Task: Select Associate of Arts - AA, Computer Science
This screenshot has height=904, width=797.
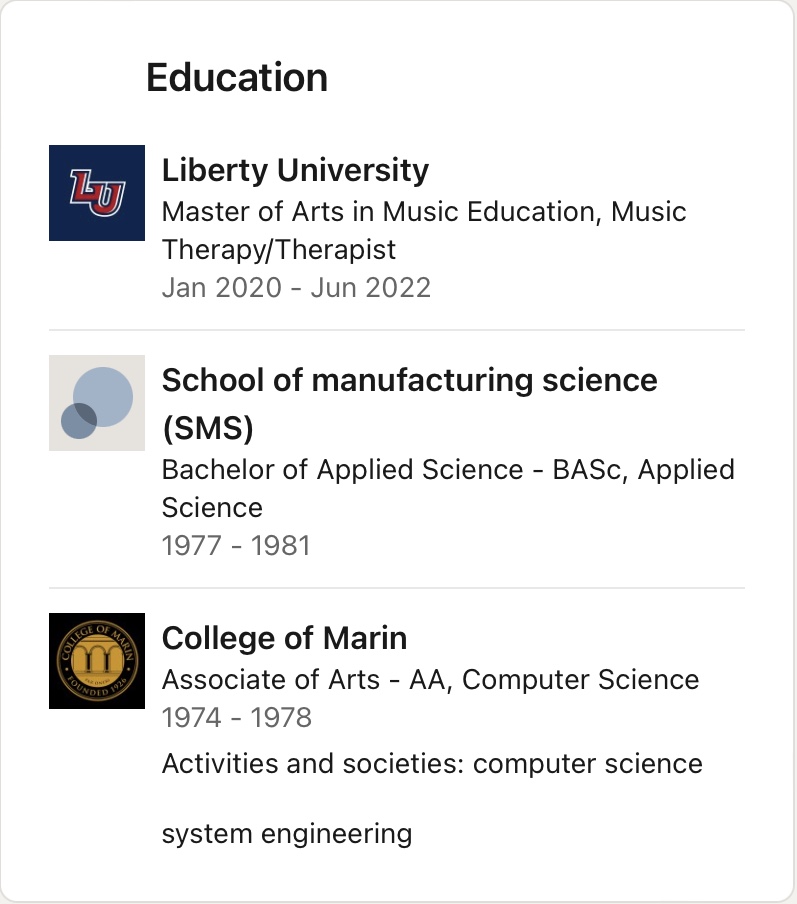Action: point(430,680)
